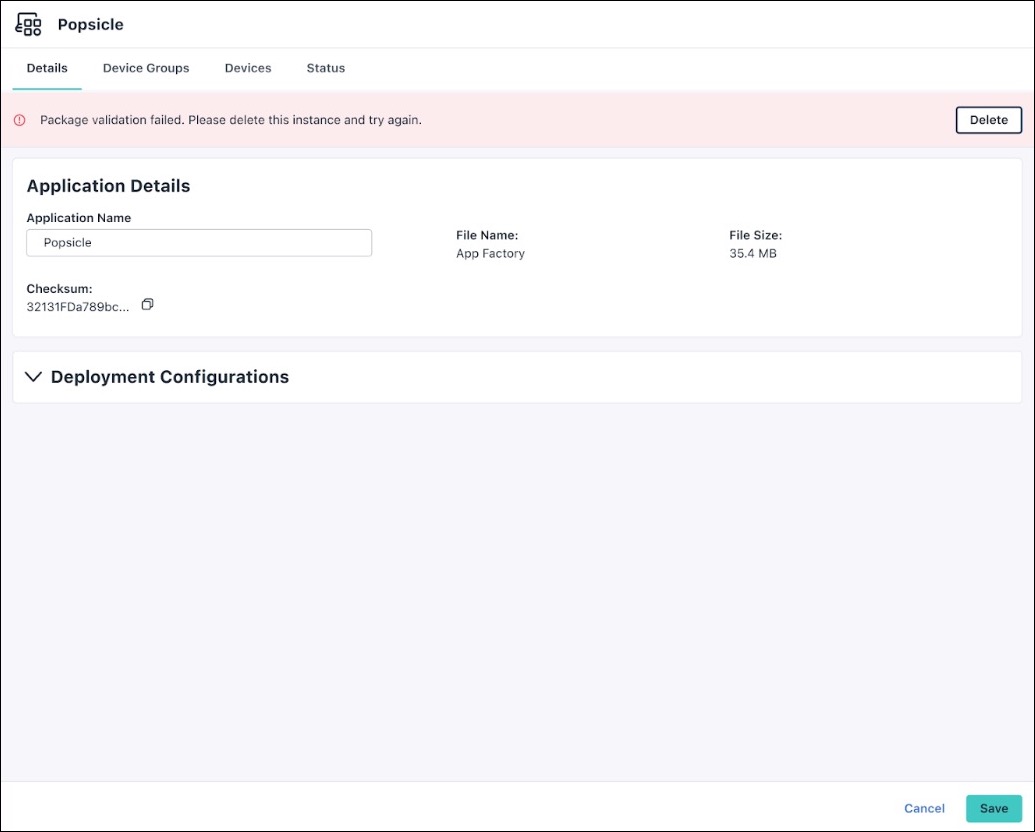
Task: Click the Application Details heading
Action: [108, 186]
